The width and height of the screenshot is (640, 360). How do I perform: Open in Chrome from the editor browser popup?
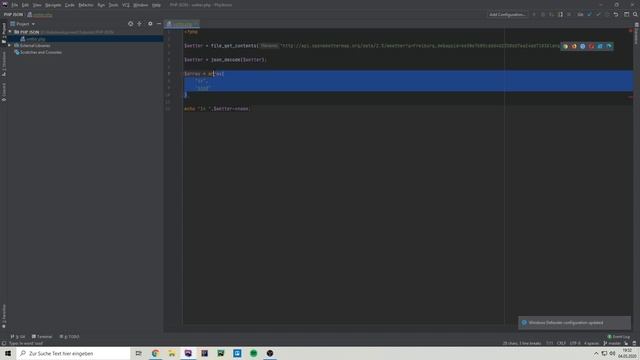(565, 46)
